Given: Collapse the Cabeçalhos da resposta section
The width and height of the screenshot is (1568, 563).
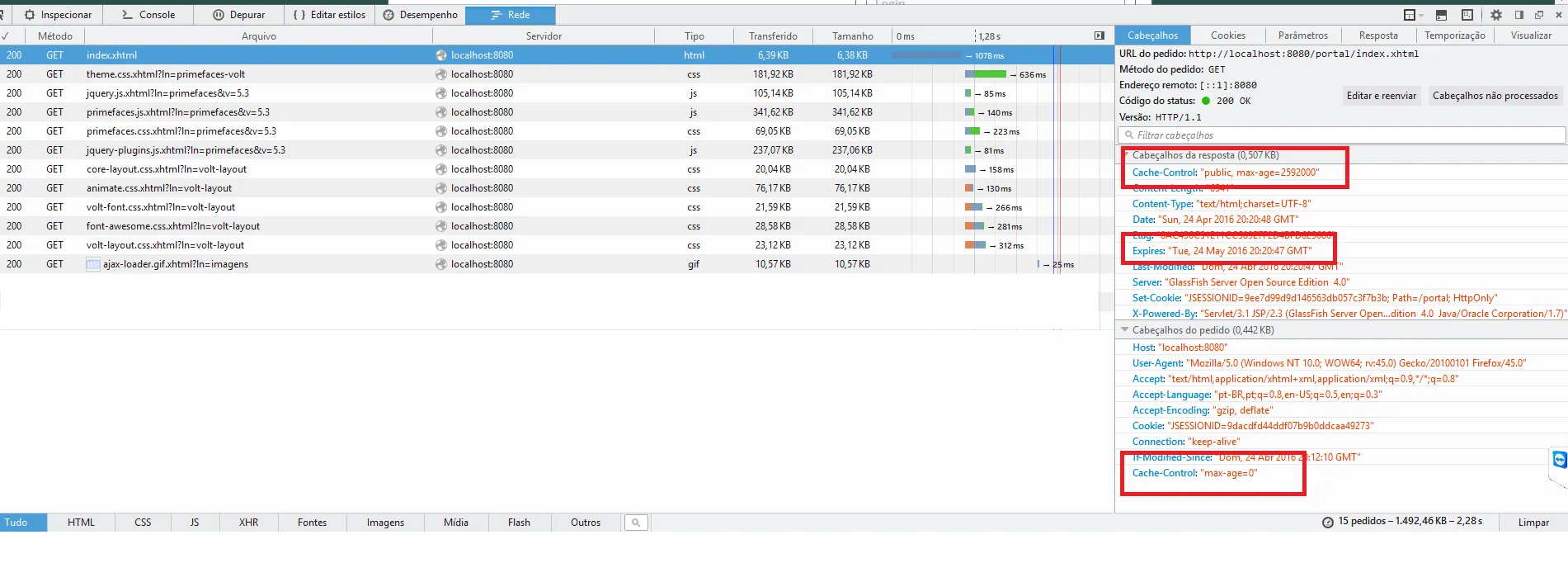Looking at the screenshot, I should pyautogui.click(x=1124, y=154).
